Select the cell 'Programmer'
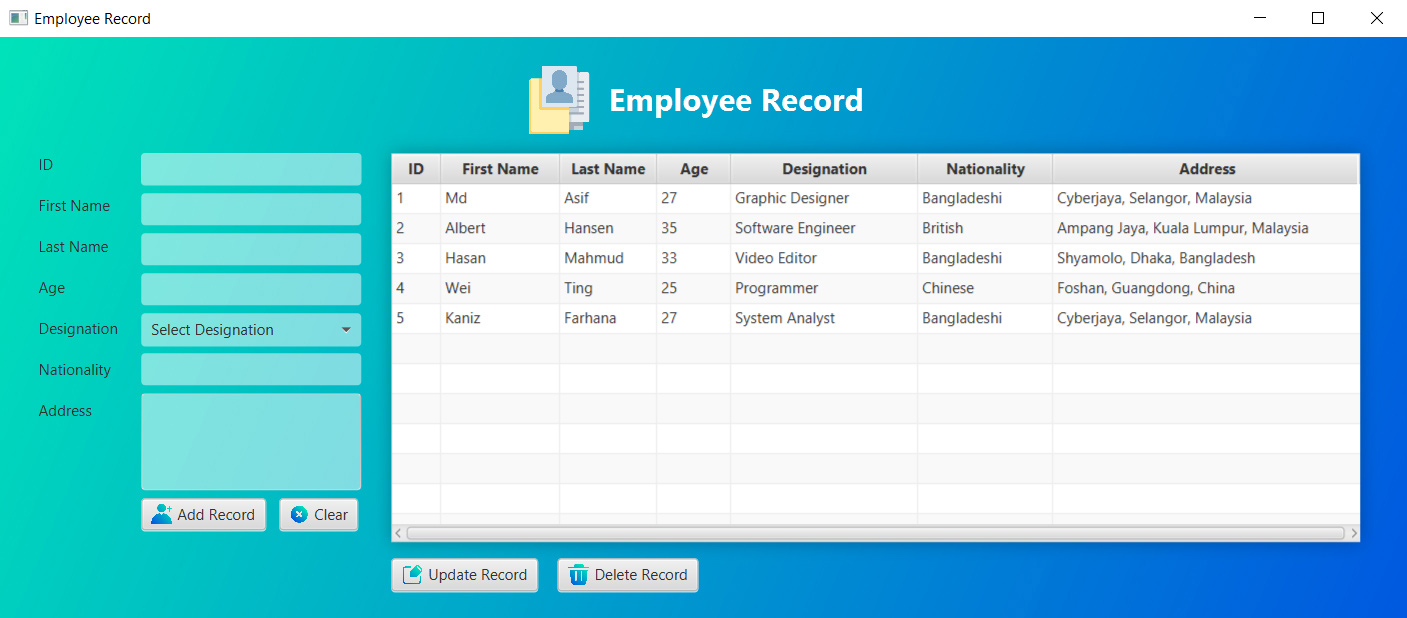 [x=824, y=288]
